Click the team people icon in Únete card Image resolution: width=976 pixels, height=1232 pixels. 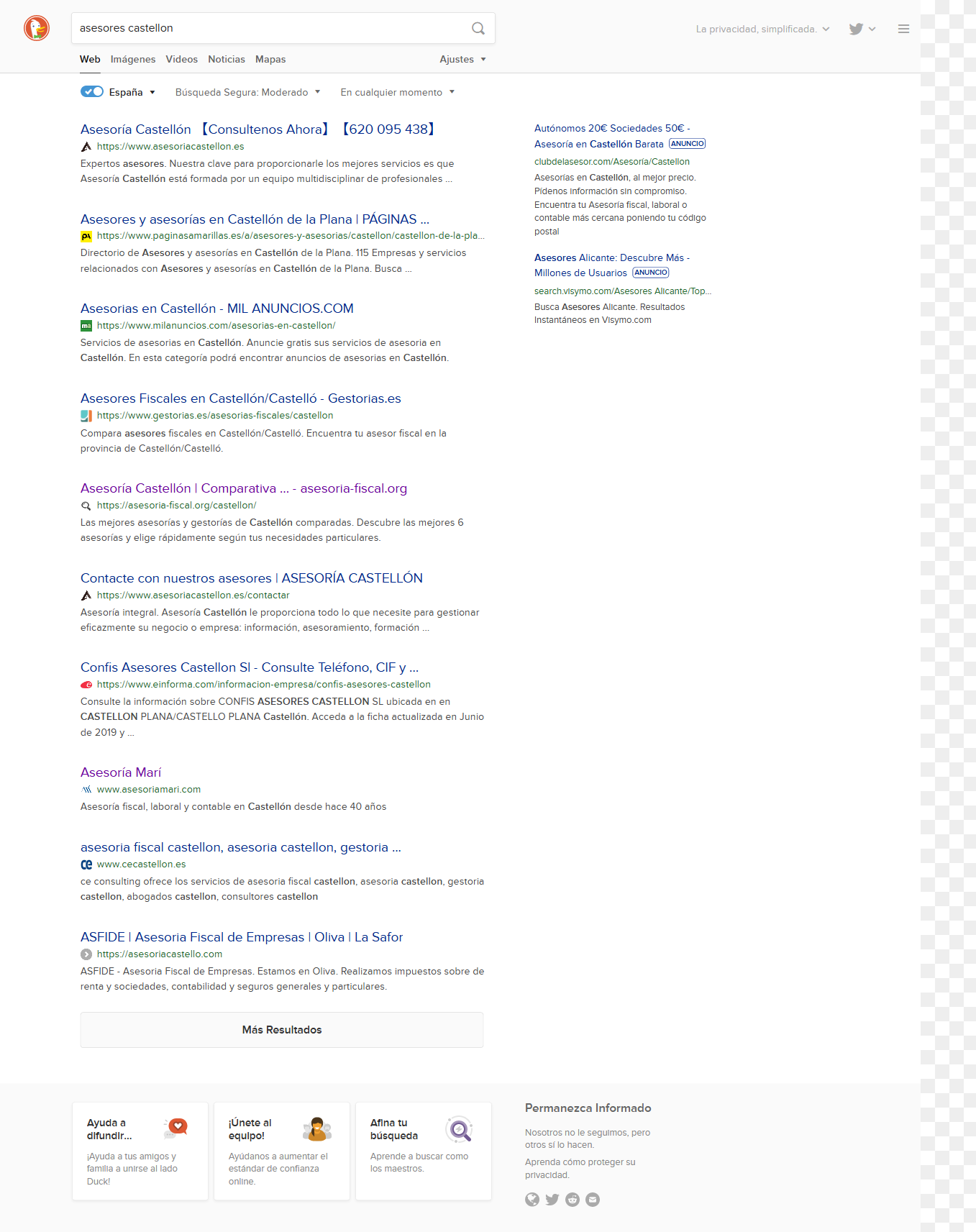click(x=317, y=1129)
